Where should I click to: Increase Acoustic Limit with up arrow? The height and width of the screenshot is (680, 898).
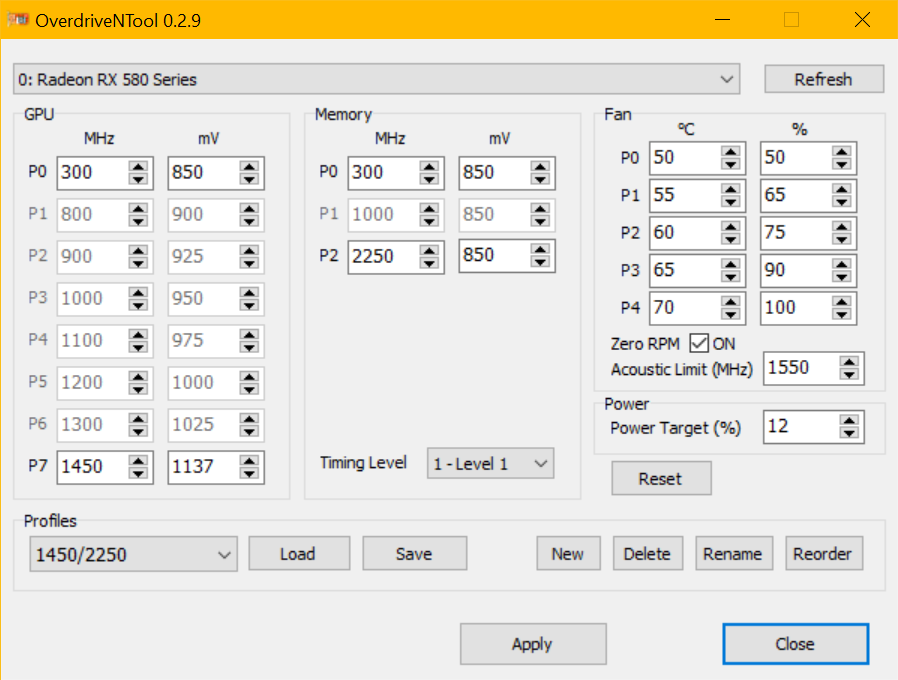849,361
